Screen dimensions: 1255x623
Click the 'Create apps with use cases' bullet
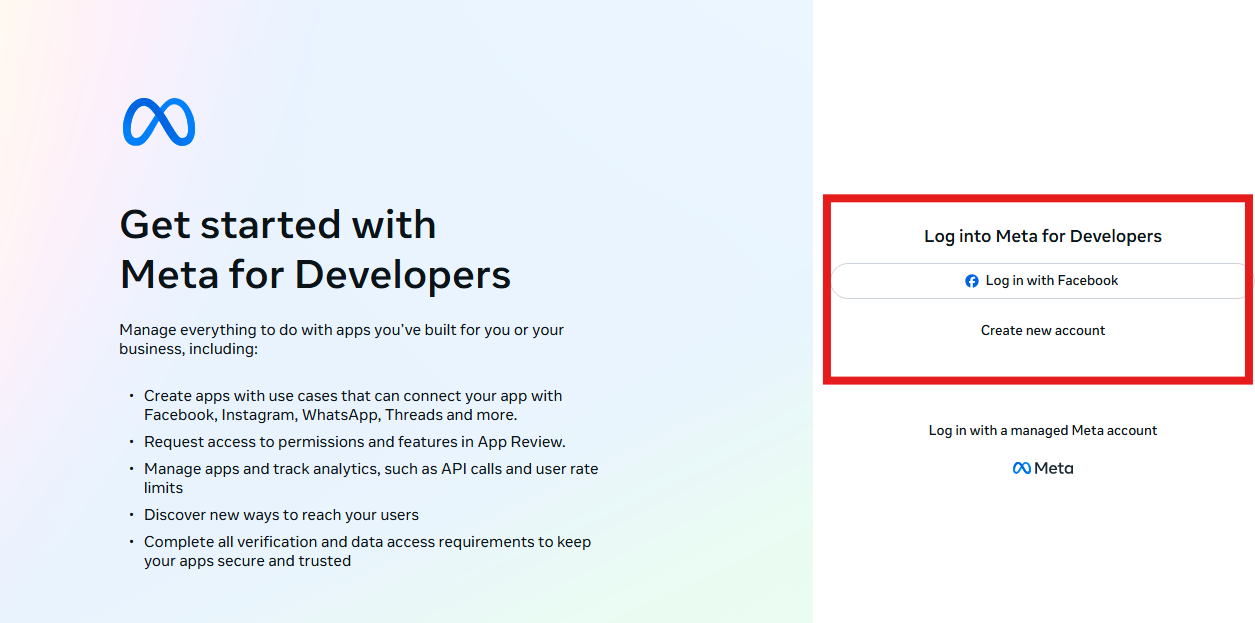tap(353, 405)
